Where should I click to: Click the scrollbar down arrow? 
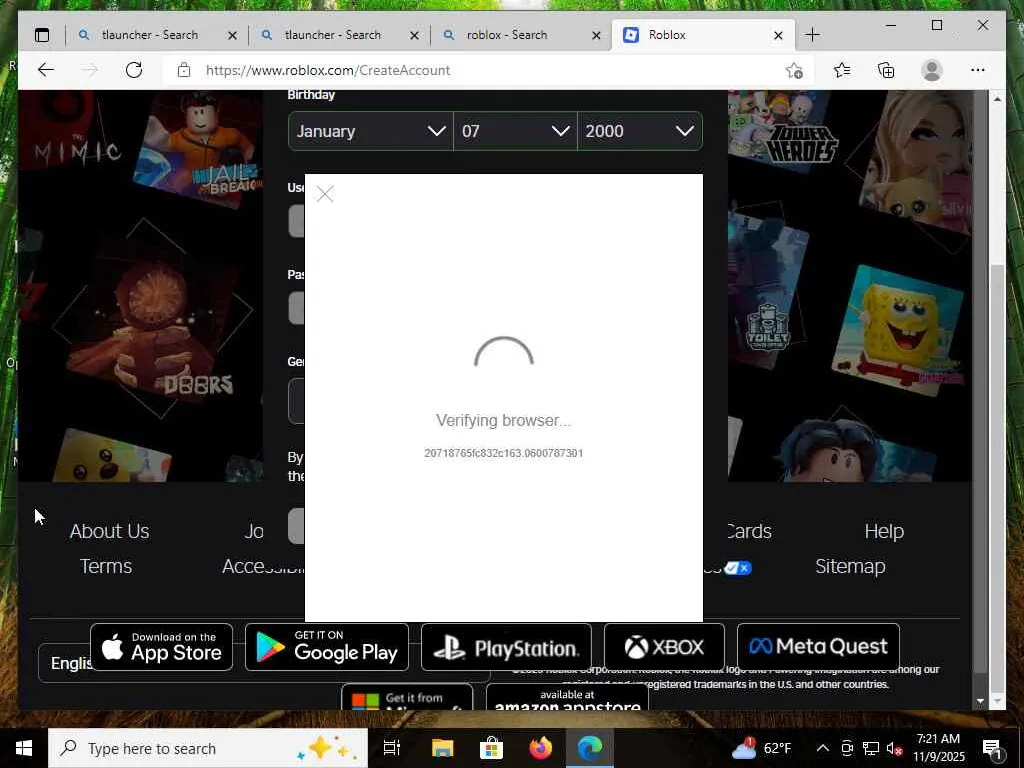(980, 701)
